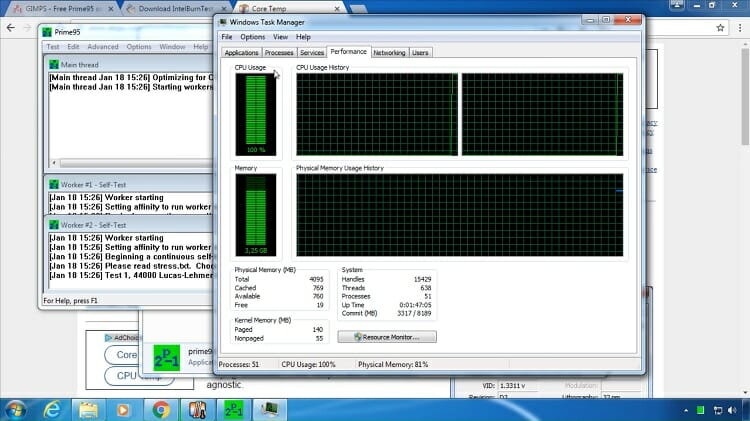Click the status bar 'Physical Memory: 81%'

(393, 365)
